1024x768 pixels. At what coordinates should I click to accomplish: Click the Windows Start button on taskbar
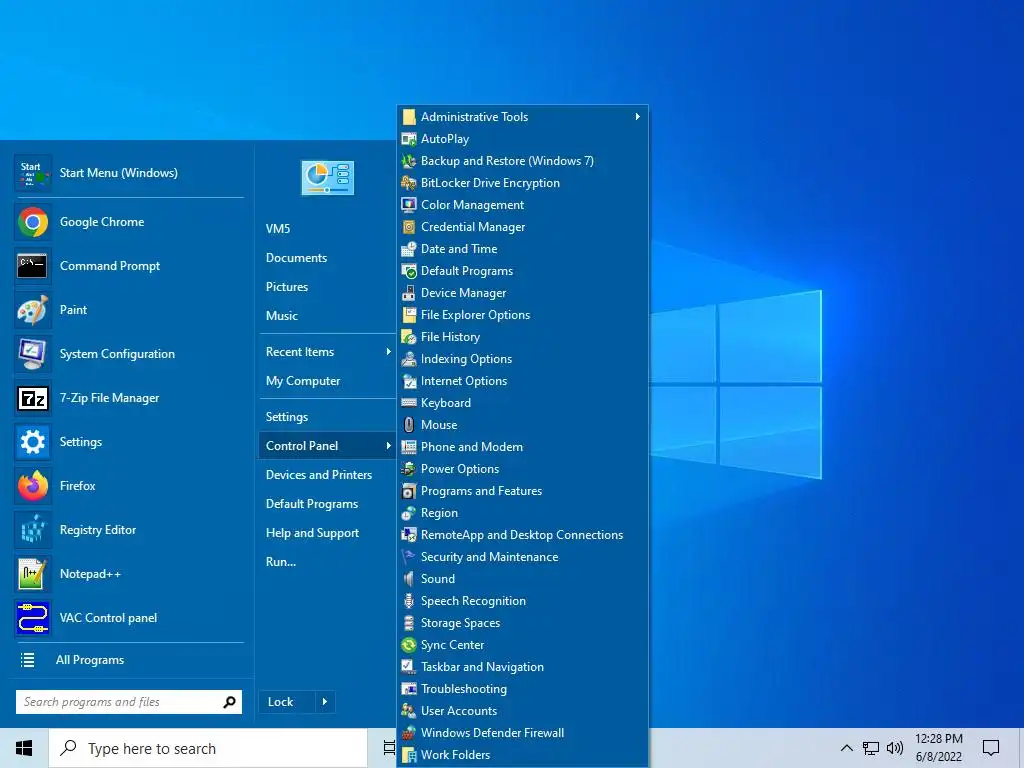pyautogui.click(x=24, y=748)
